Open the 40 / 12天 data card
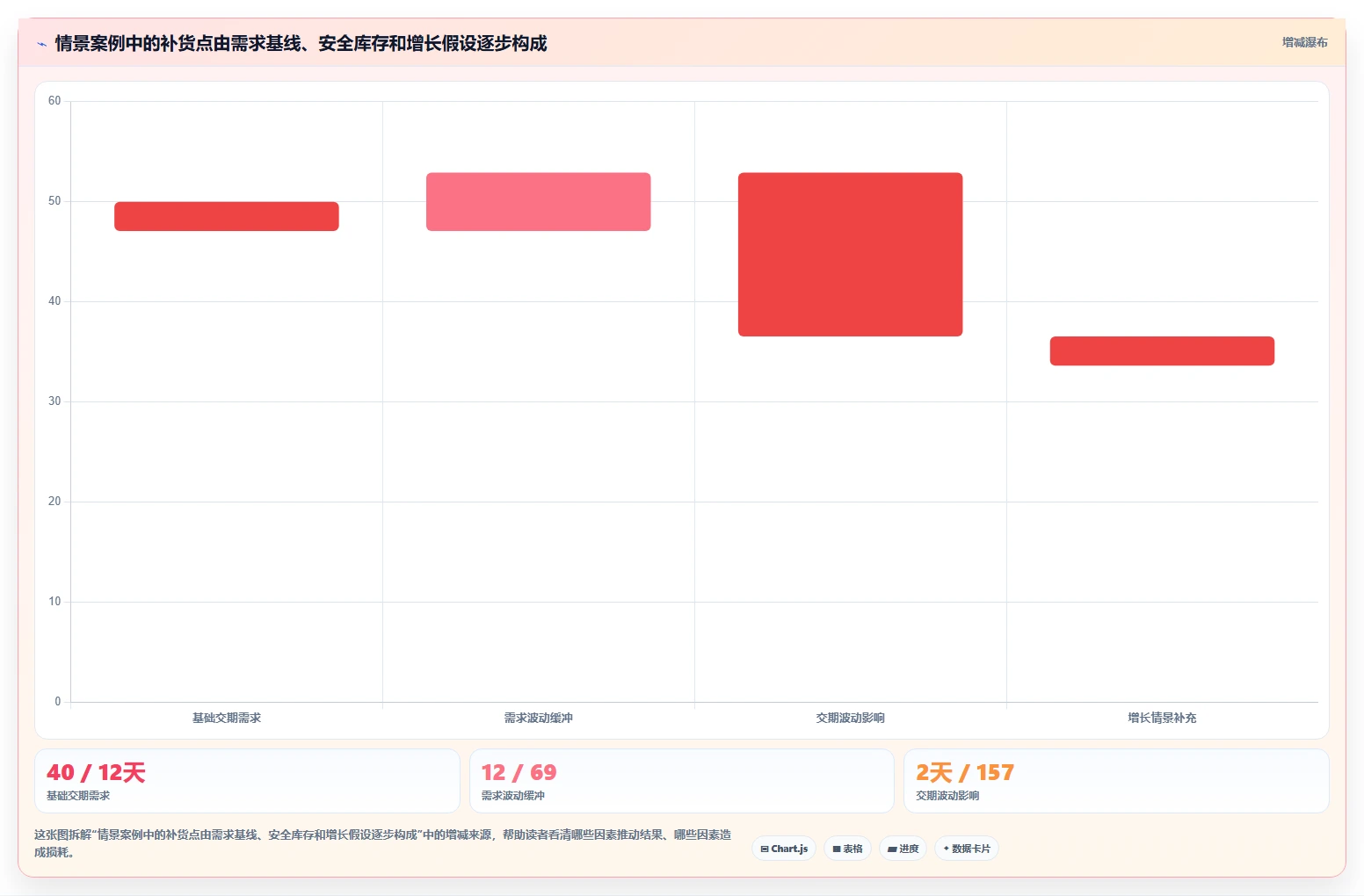 (x=247, y=781)
